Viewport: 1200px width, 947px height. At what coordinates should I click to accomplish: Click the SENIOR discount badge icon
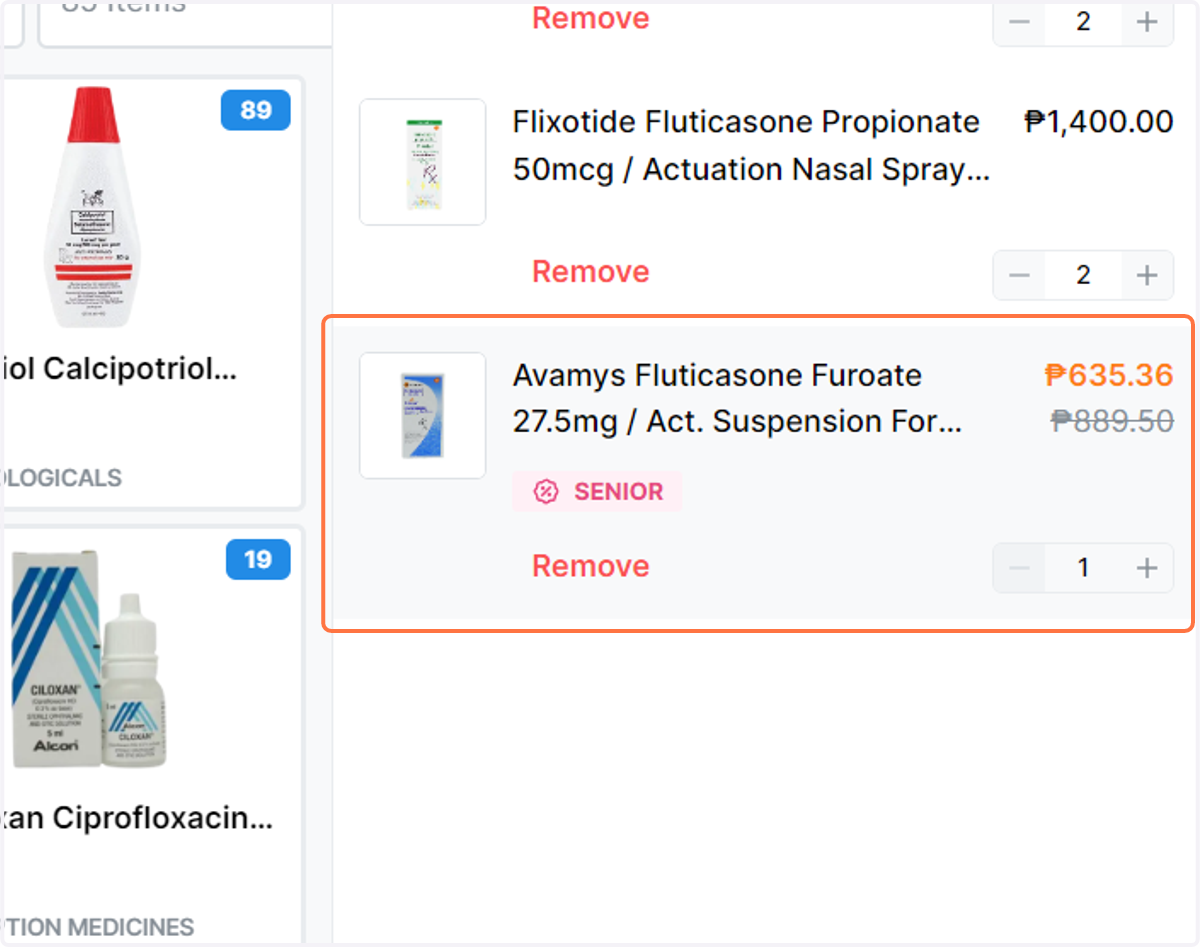pos(545,492)
